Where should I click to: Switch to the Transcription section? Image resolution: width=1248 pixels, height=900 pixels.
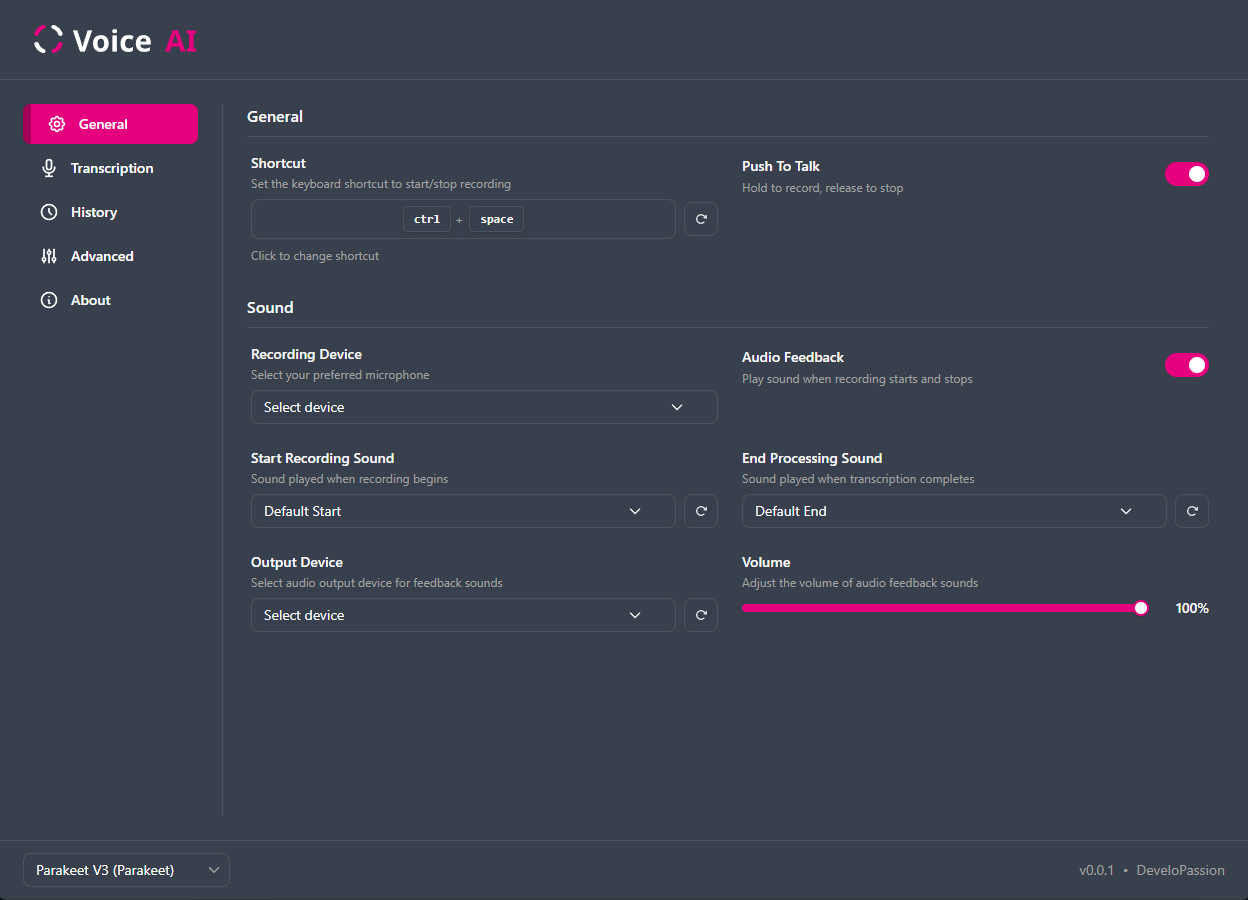112,168
